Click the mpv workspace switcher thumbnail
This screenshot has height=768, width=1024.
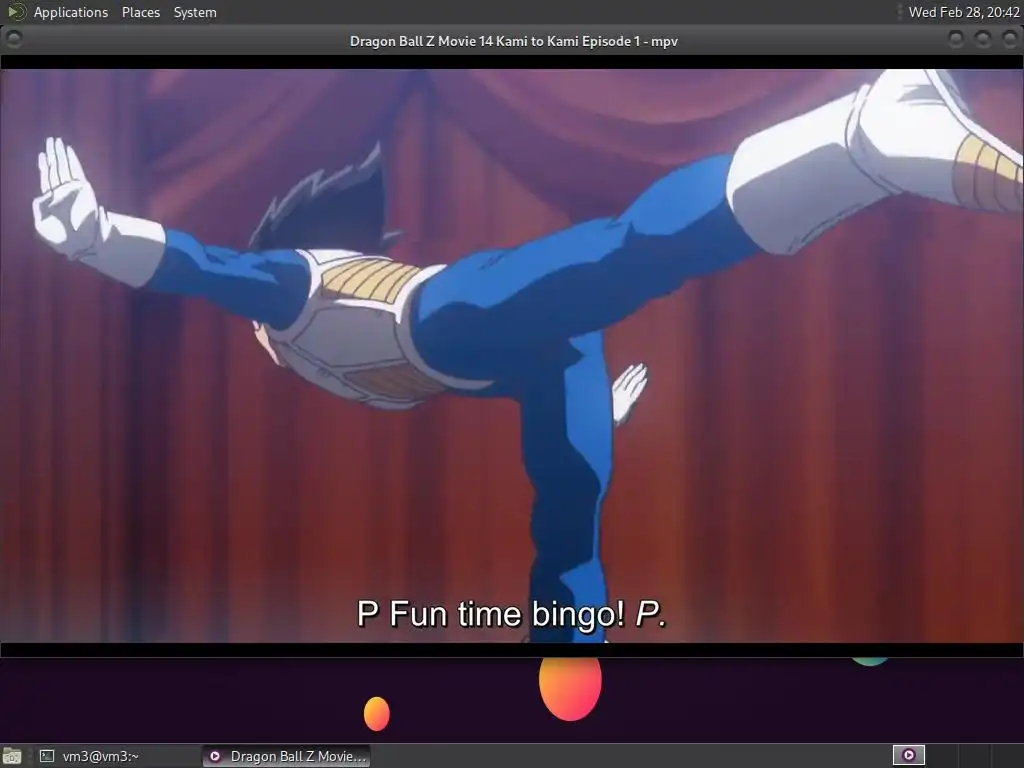(908, 755)
